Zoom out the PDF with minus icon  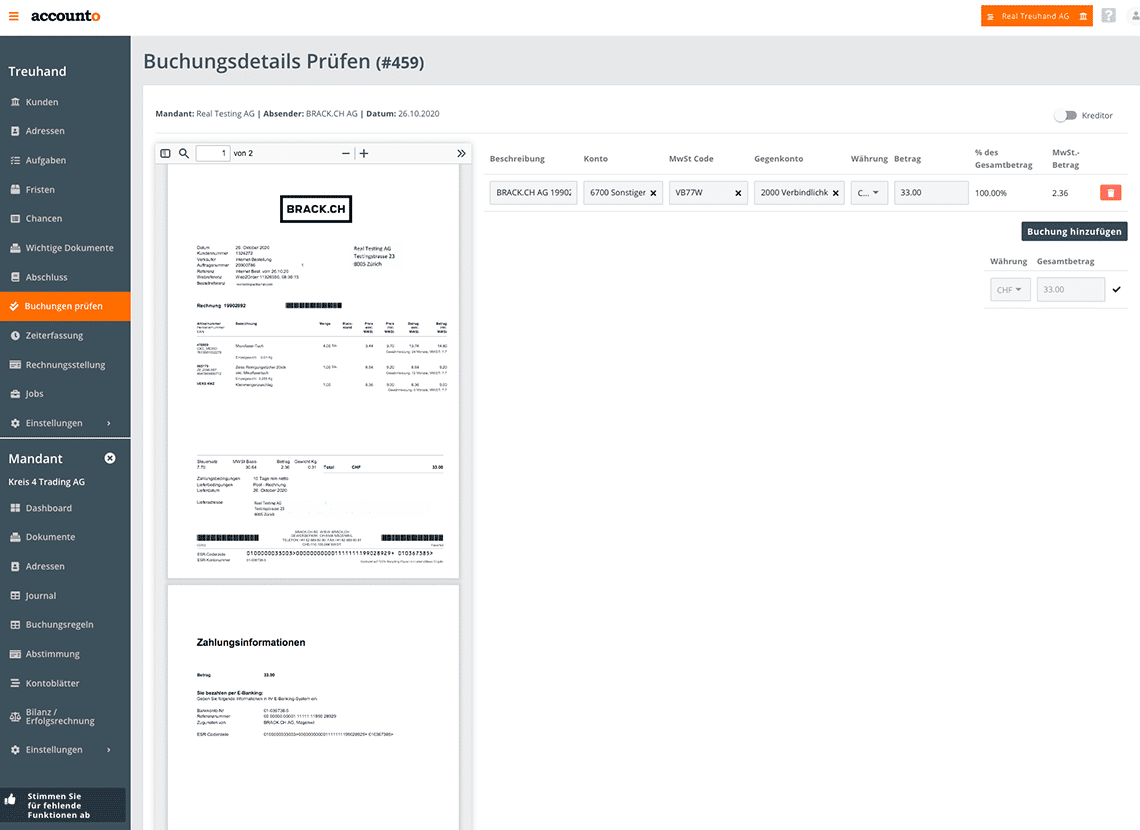pyautogui.click(x=345, y=153)
